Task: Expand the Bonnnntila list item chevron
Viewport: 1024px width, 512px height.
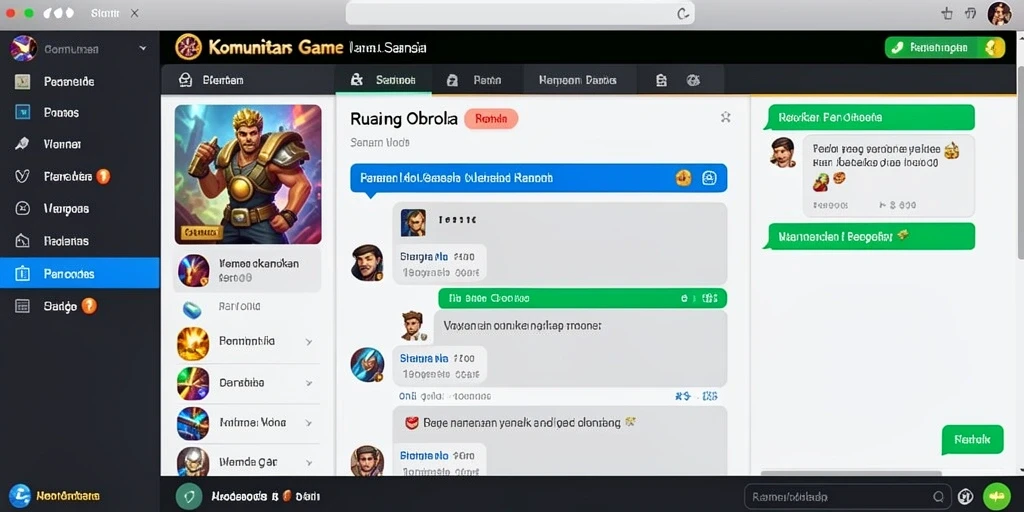Action: 309,342
